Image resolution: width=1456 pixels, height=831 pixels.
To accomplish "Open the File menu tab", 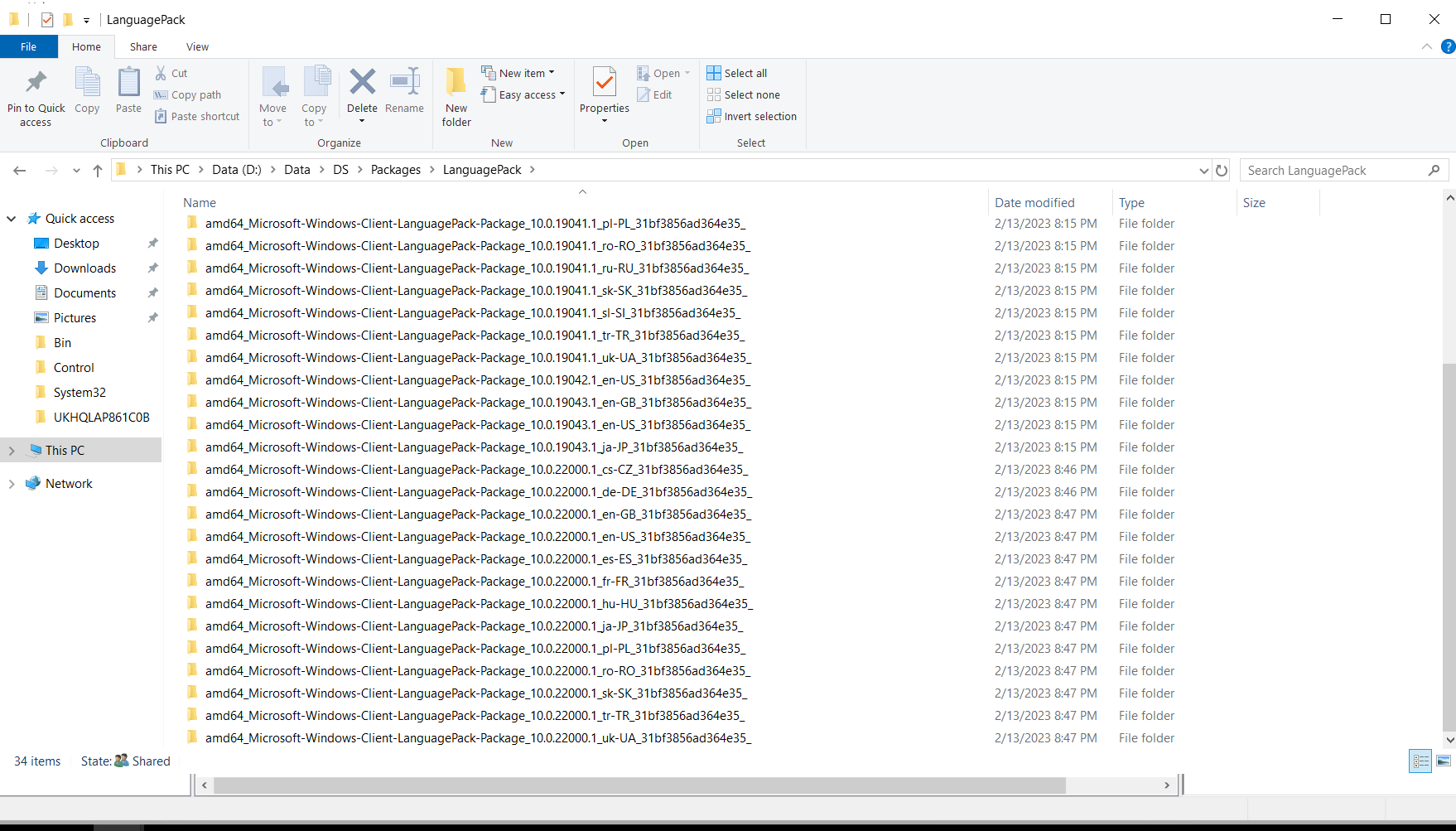I will pos(29,46).
